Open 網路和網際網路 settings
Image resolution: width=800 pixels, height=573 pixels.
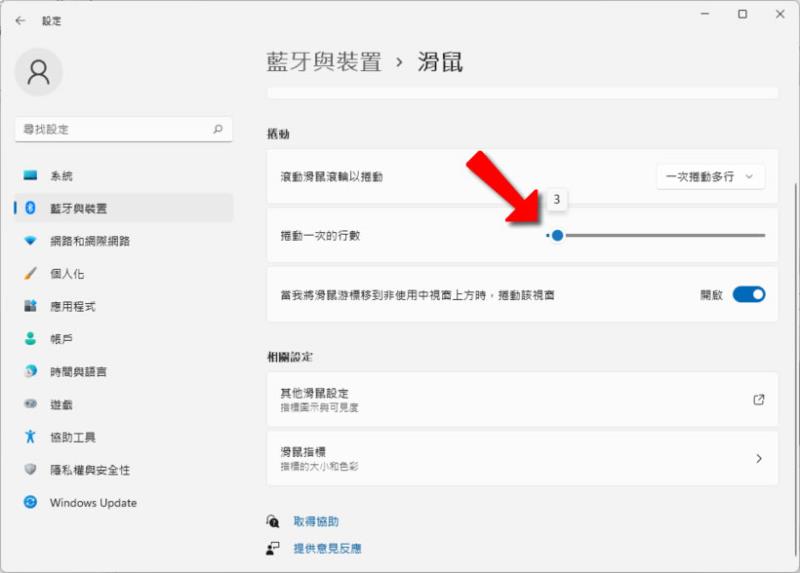(x=123, y=240)
